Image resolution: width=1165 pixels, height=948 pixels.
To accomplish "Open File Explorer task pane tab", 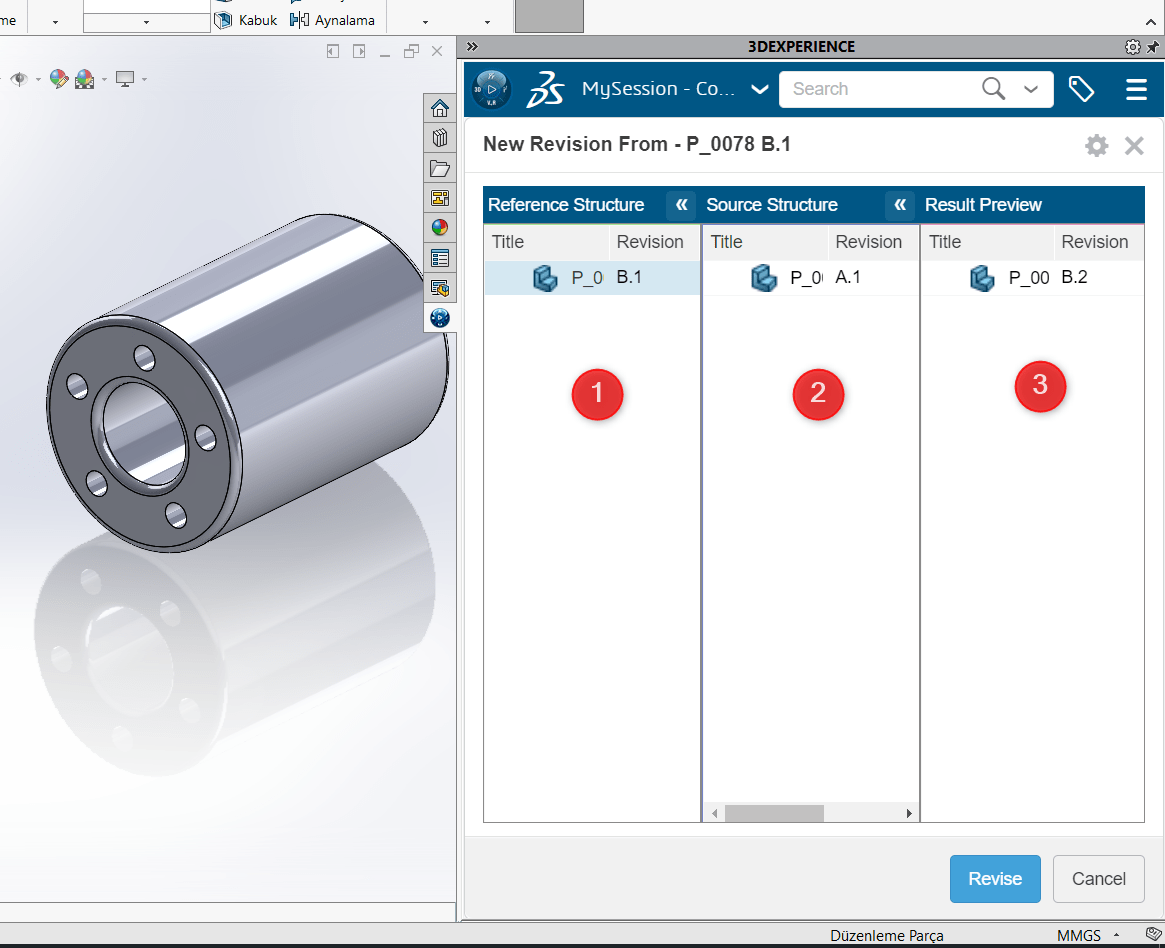I will (x=440, y=169).
